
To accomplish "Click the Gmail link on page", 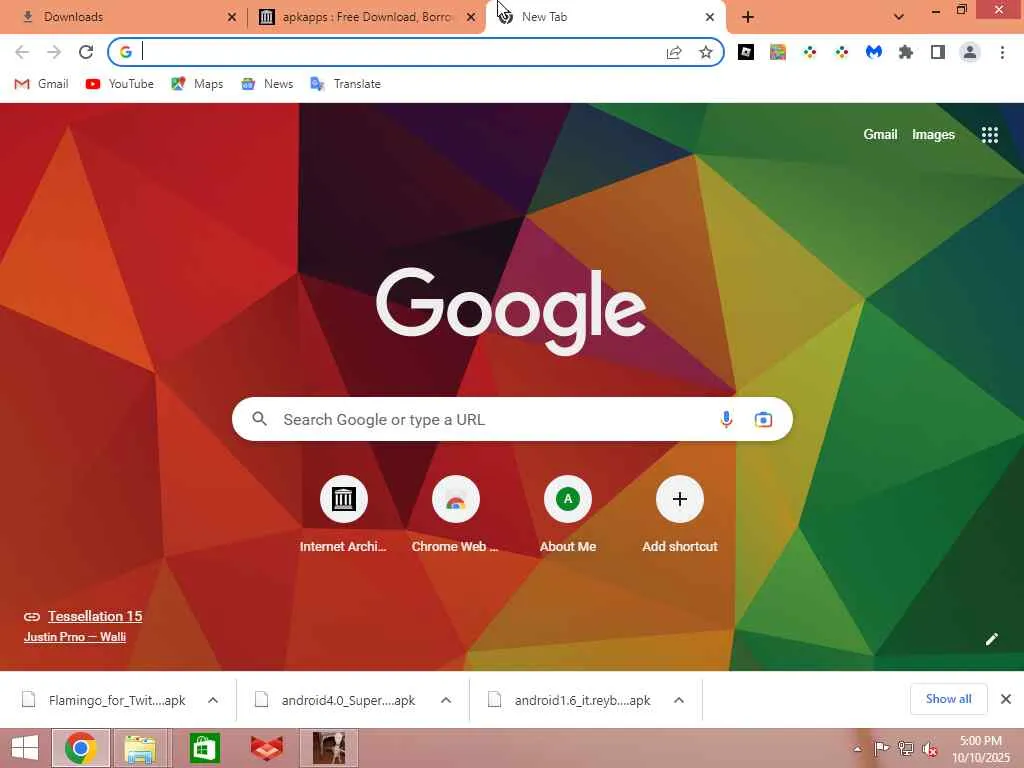I will point(880,135).
